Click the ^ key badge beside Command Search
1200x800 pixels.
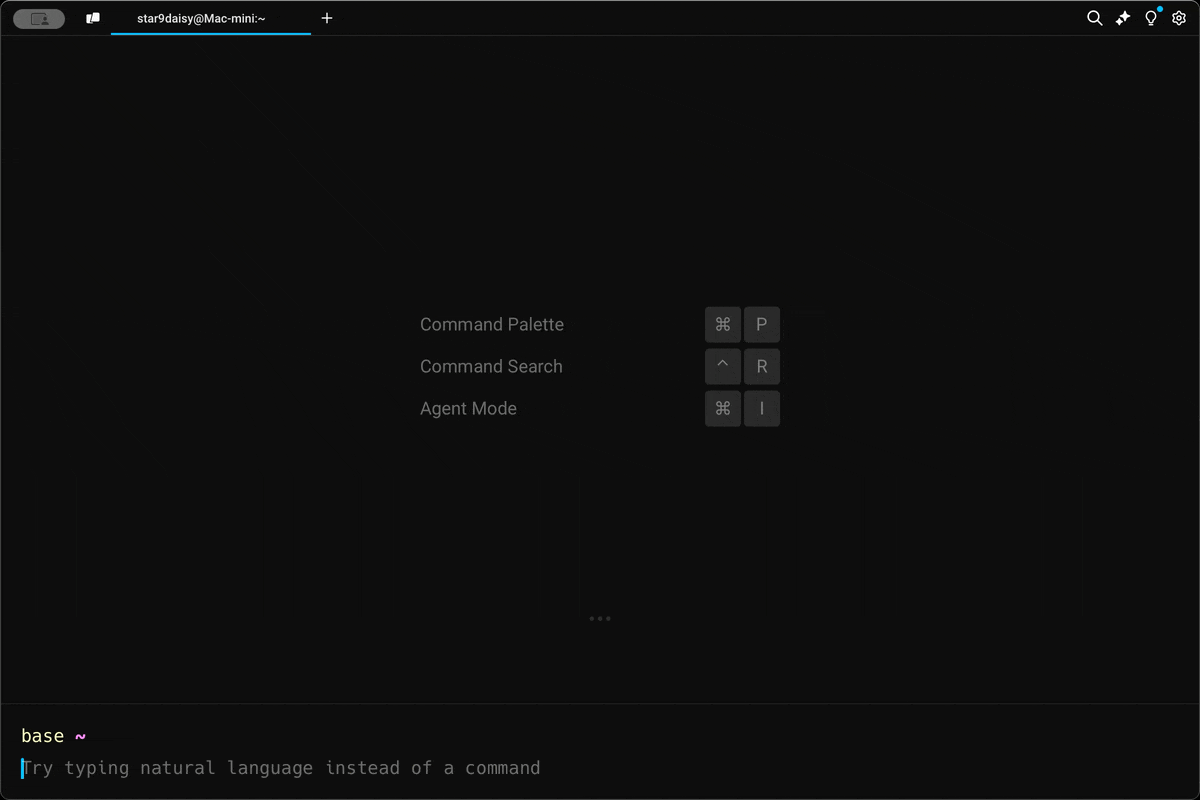tap(723, 366)
